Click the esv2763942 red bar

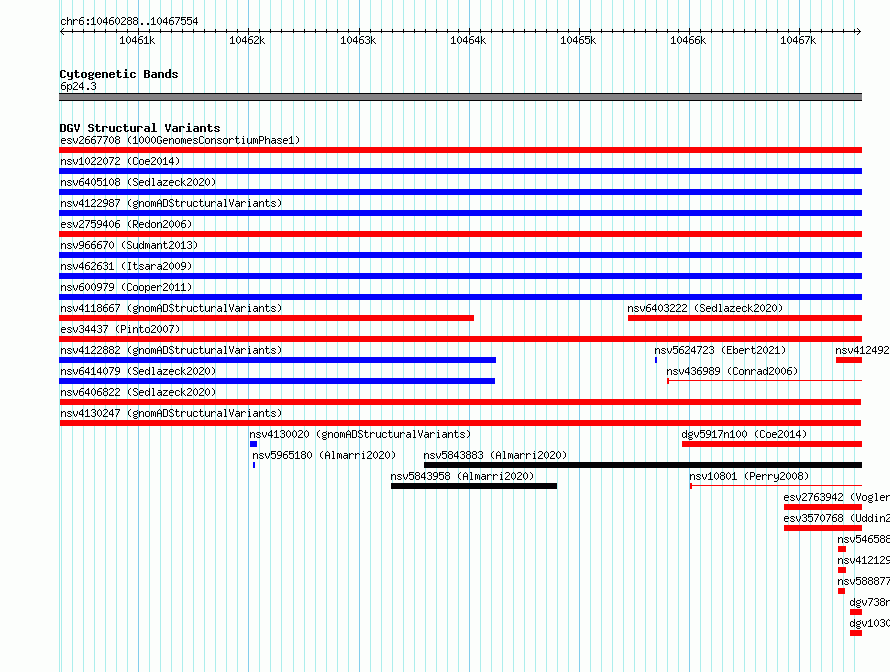click(x=823, y=507)
